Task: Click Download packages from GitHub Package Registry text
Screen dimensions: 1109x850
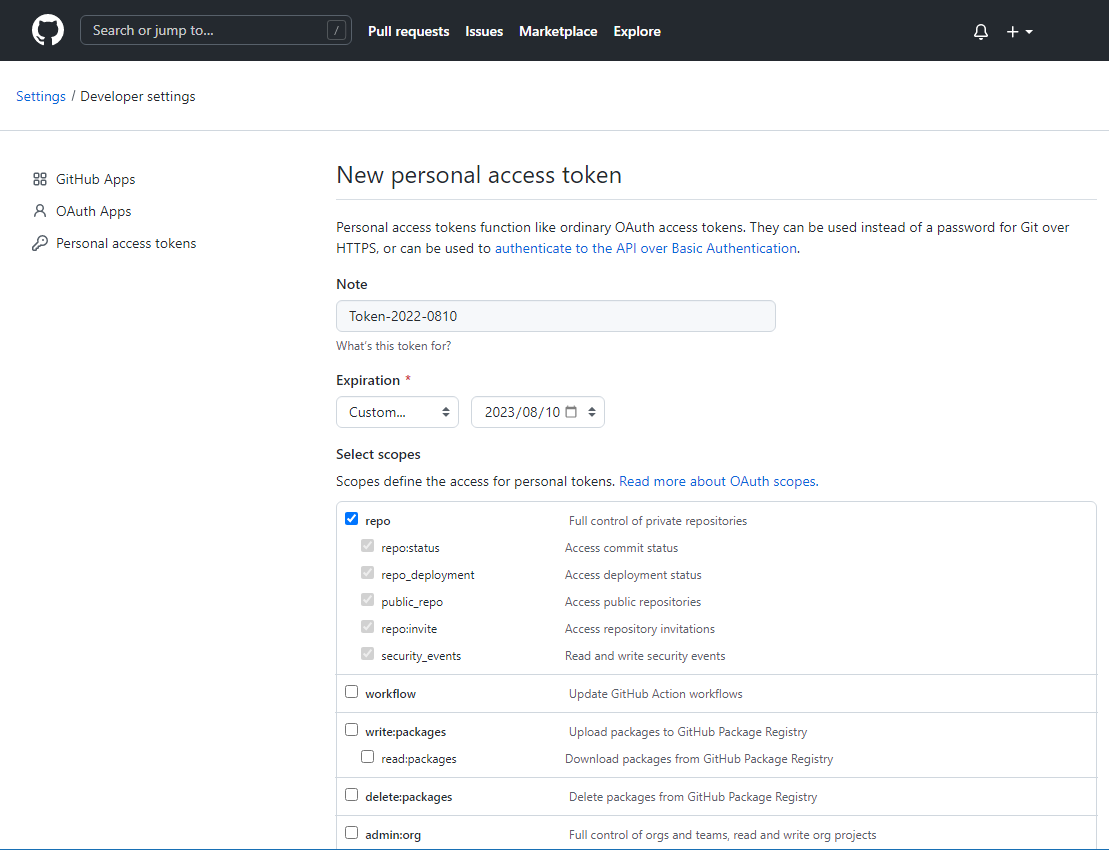Action: (699, 759)
